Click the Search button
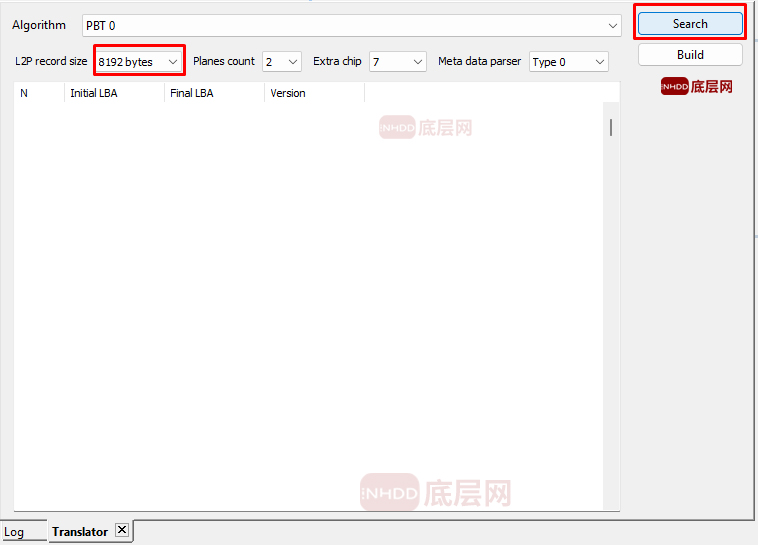The width and height of the screenshot is (758, 545). 690,24
